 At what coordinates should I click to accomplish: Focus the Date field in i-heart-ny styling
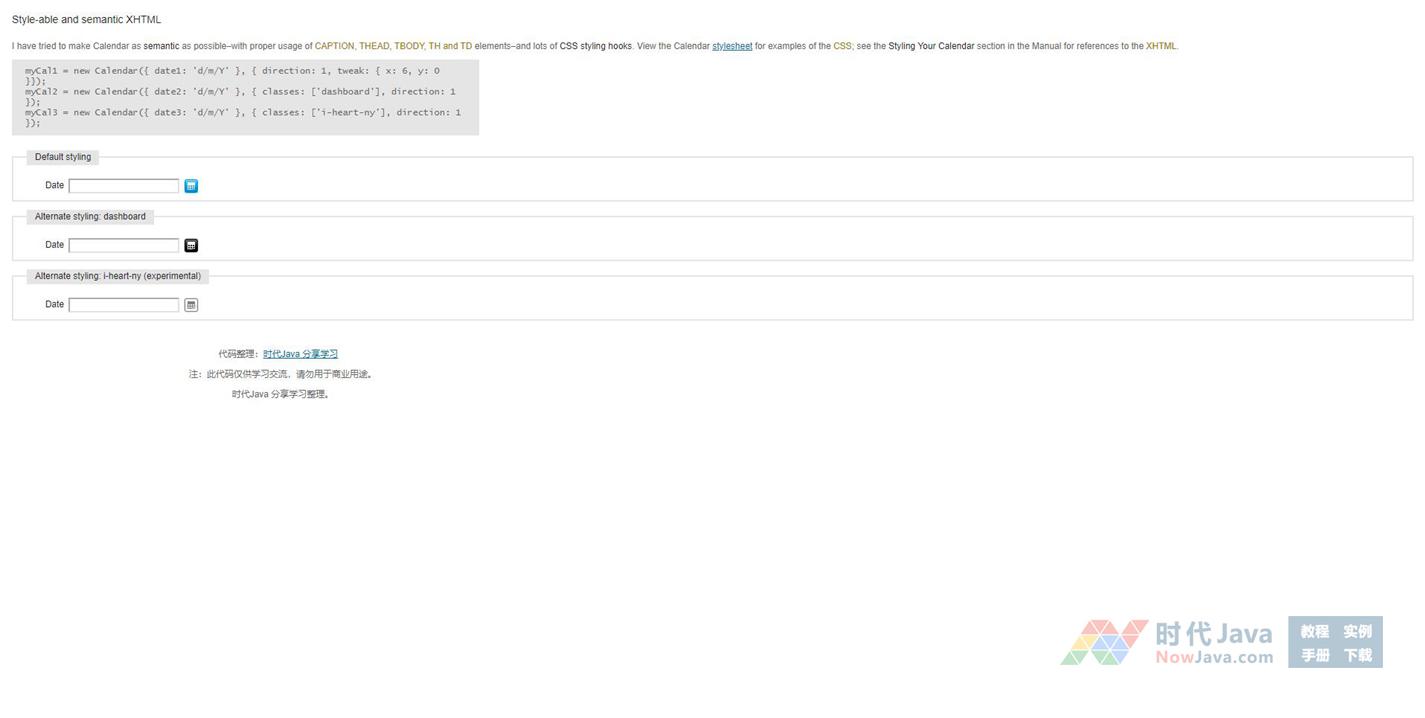pos(123,305)
